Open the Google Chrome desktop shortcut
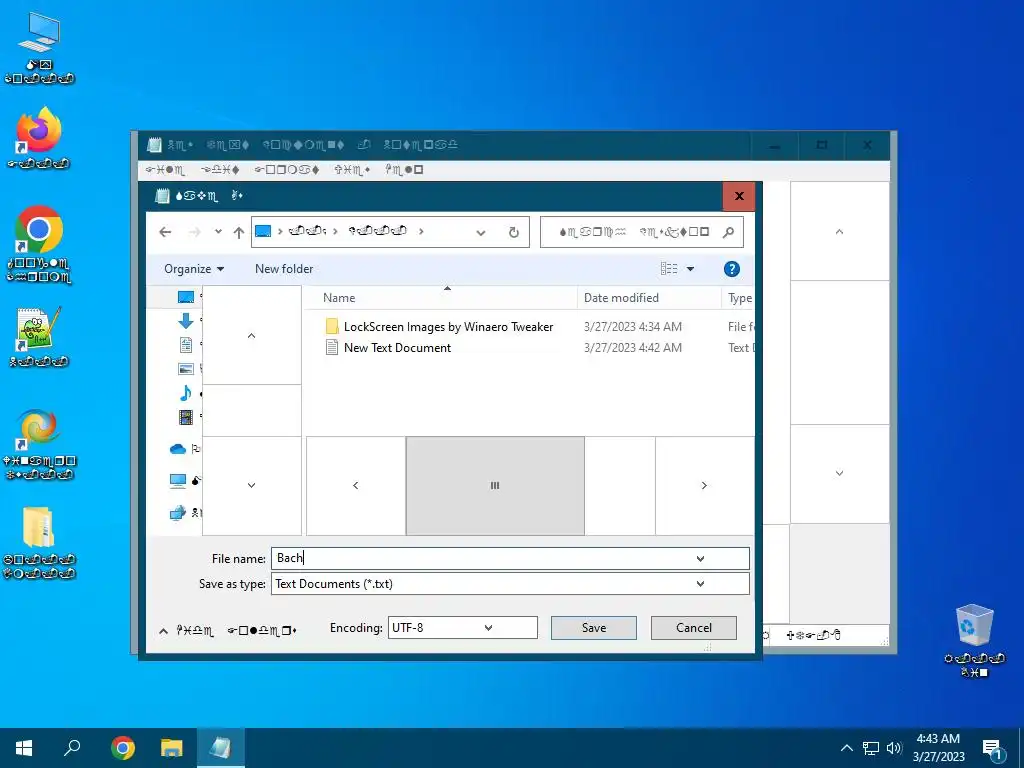Screen dimensions: 1024x768 (39, 230)
